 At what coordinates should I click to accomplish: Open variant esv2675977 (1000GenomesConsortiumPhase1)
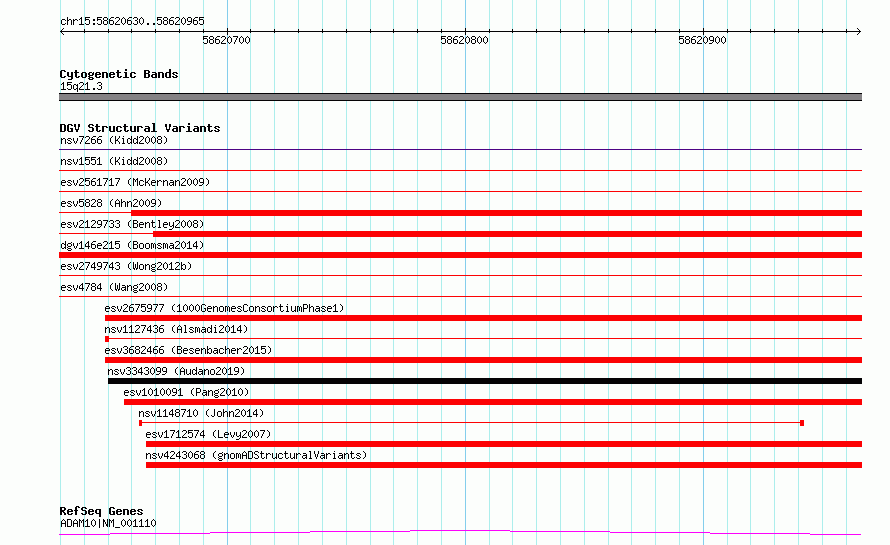(x=224, y=308)
